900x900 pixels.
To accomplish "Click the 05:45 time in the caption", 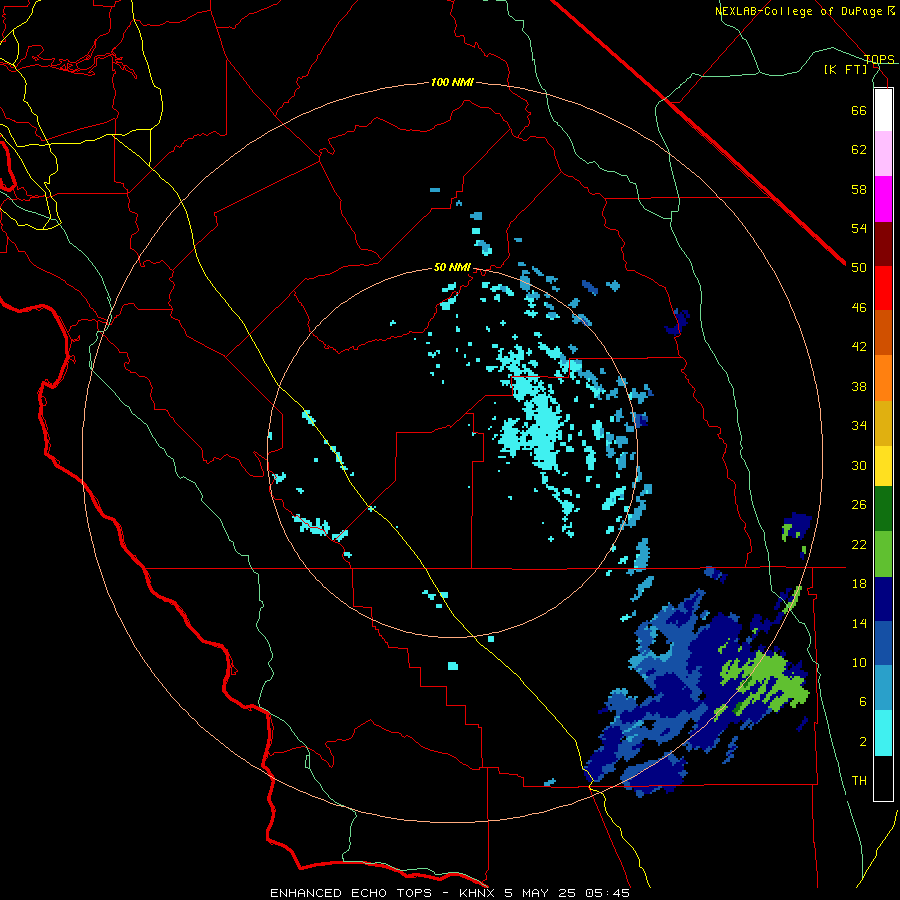I will 607,893.
